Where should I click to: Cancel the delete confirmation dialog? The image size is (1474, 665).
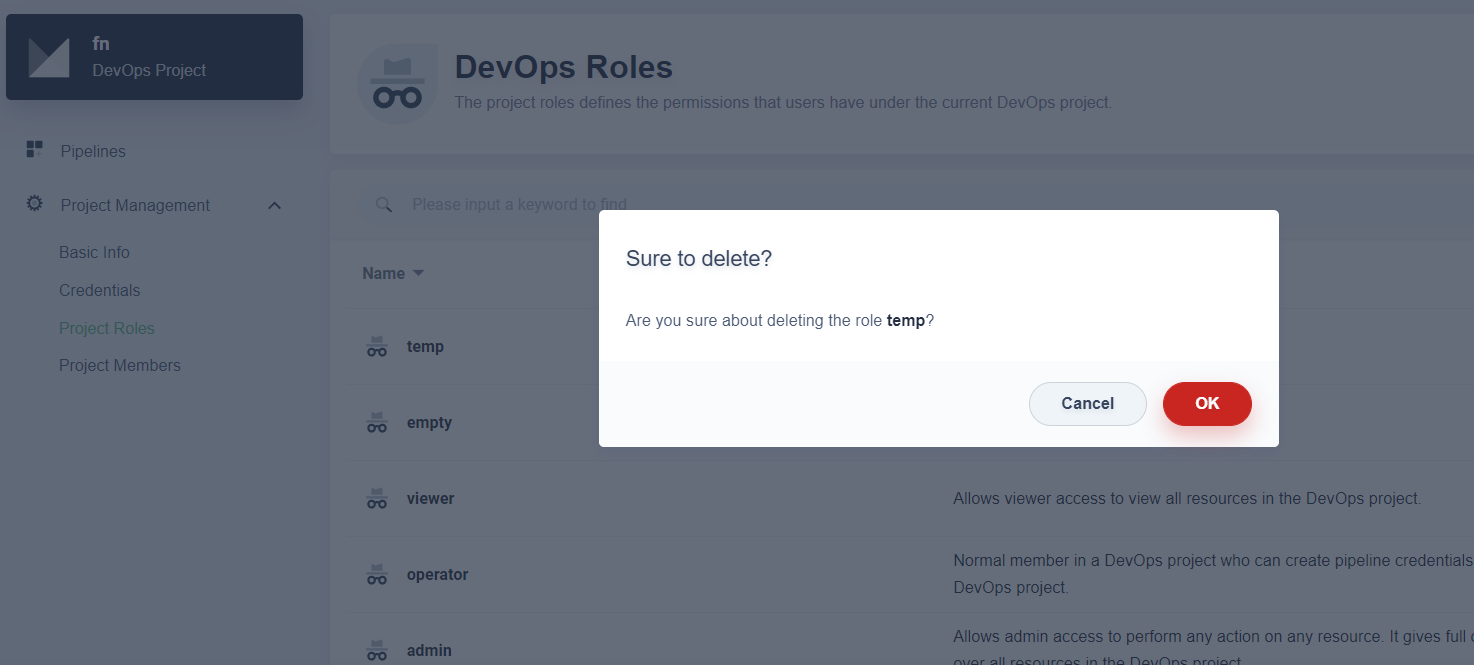coord(1087,403)
